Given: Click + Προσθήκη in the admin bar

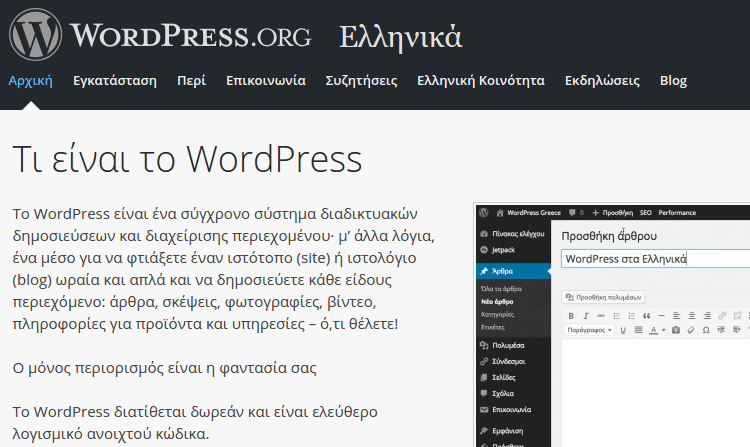Looking at the screenshot, I should 613,213.
